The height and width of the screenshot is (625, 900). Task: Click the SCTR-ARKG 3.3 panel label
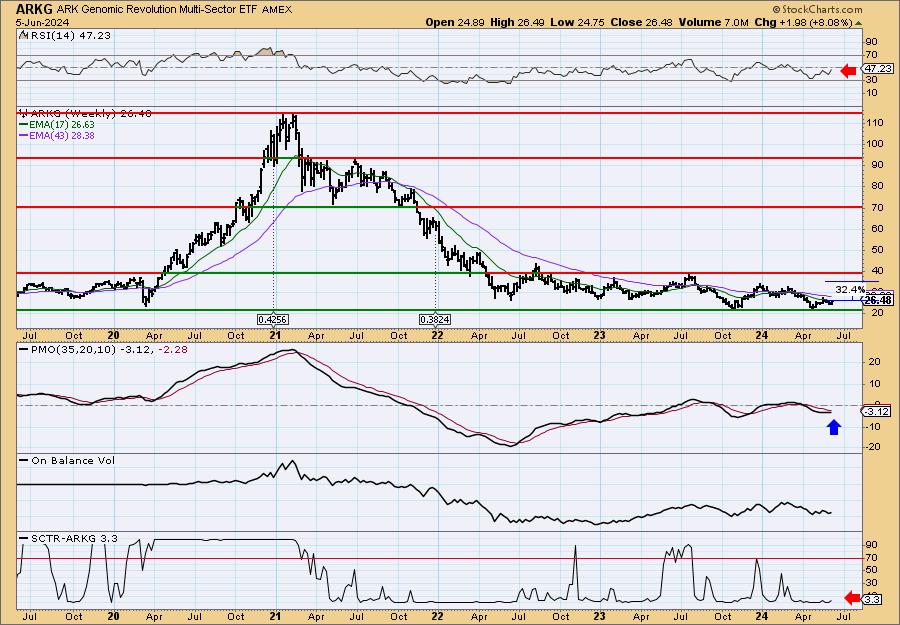click(x=73, y=538)
